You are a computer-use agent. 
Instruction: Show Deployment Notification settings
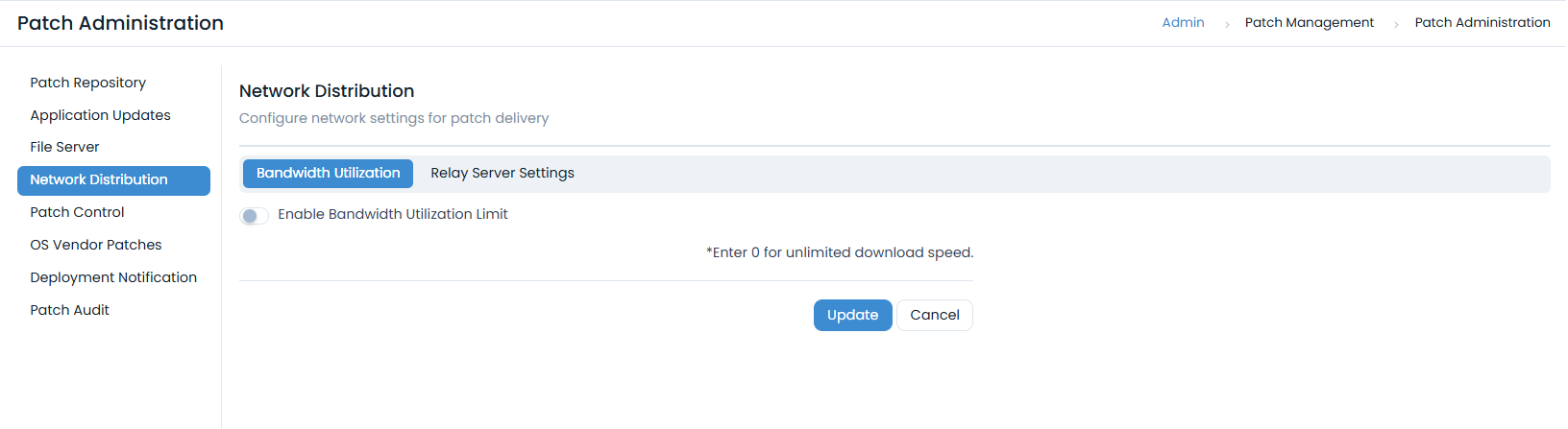113,277
